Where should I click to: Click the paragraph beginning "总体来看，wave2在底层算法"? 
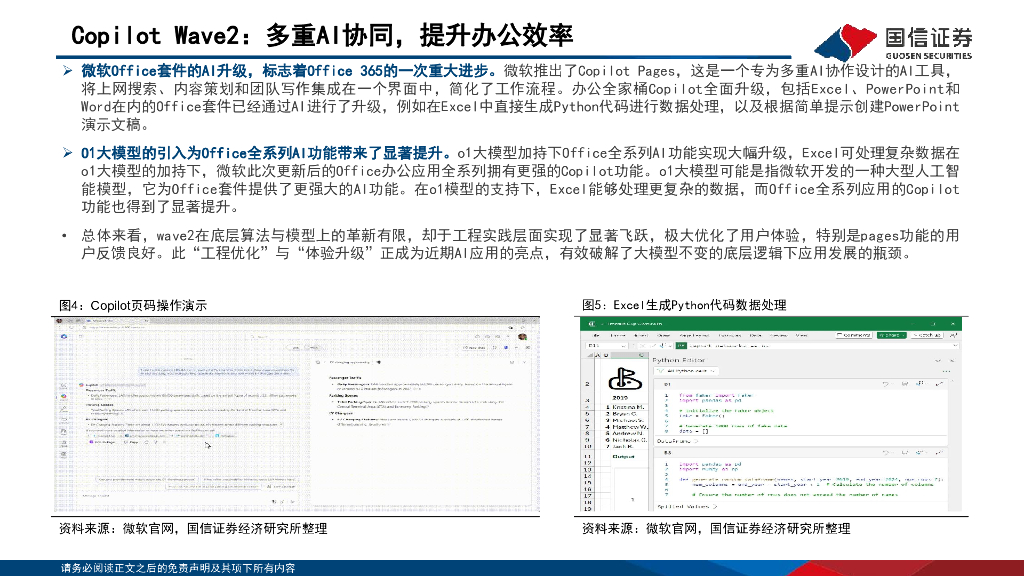[x=520, y=244]
